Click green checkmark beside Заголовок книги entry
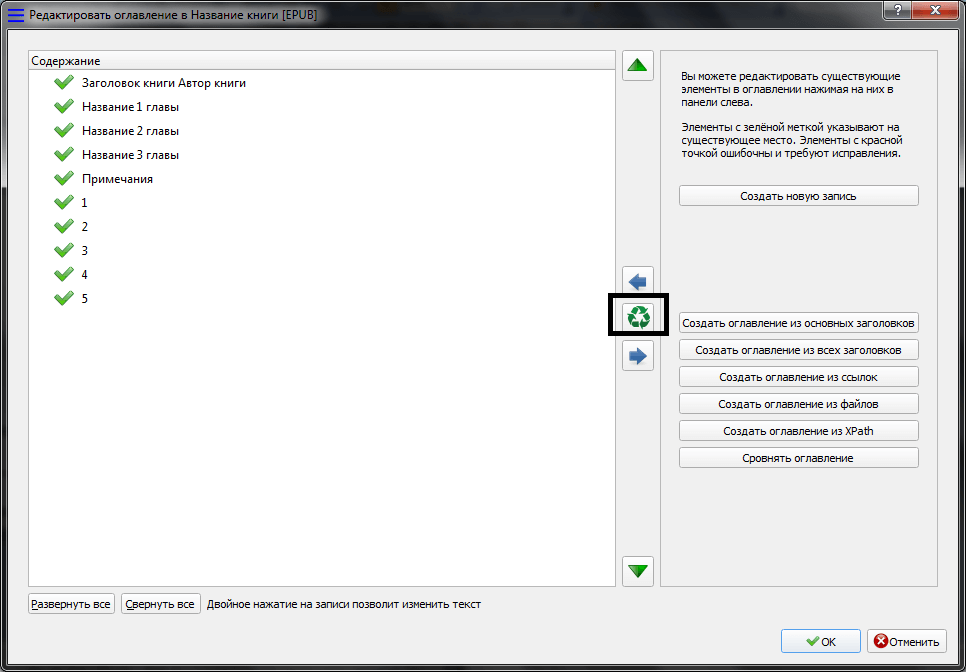Image resolution: width=966 pixels, height=672 pixels. [x=63, y=83]
